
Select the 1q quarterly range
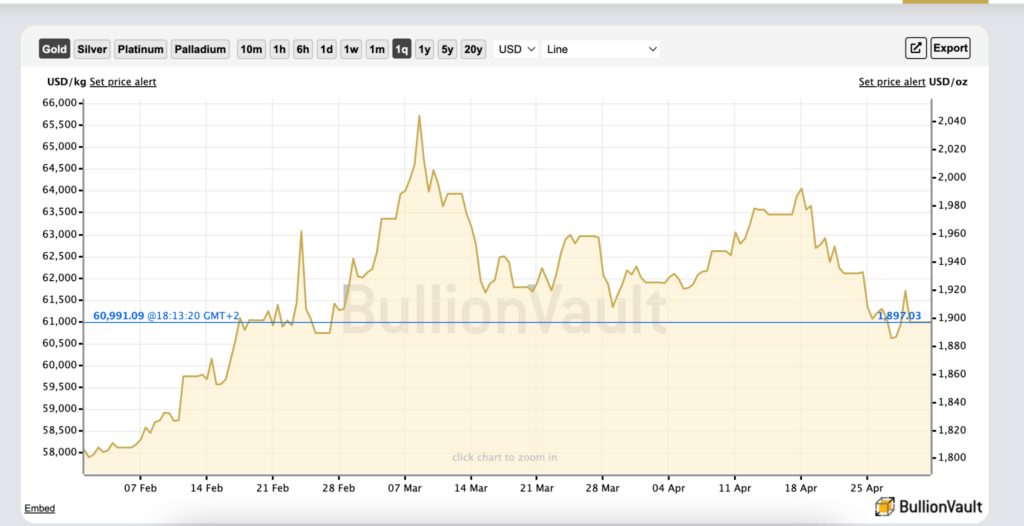[x=402, y=49]
